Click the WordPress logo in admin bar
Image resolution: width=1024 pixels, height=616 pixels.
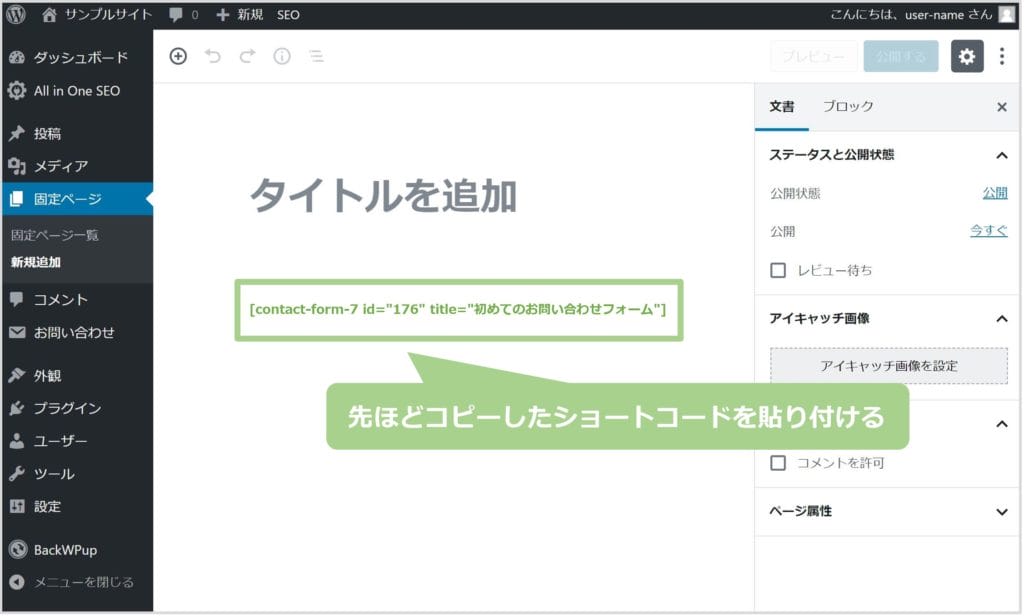[16, 15]
